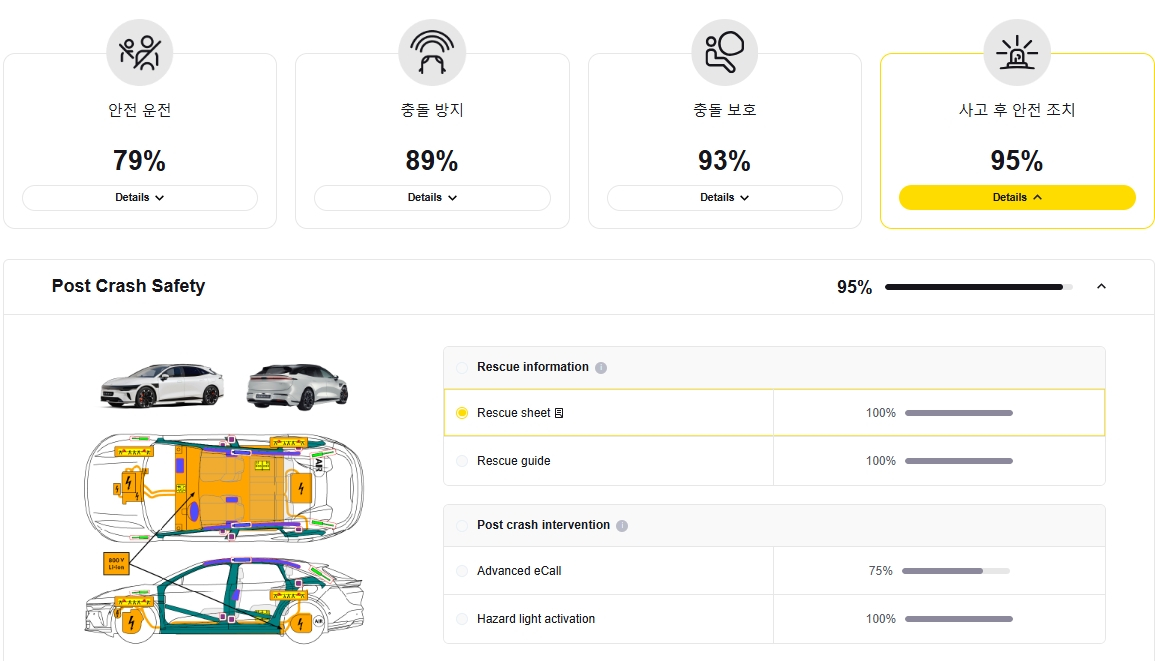1155x661 pixels.
Task: Select the Rescue guide radio button
Action: click(462, 461)
